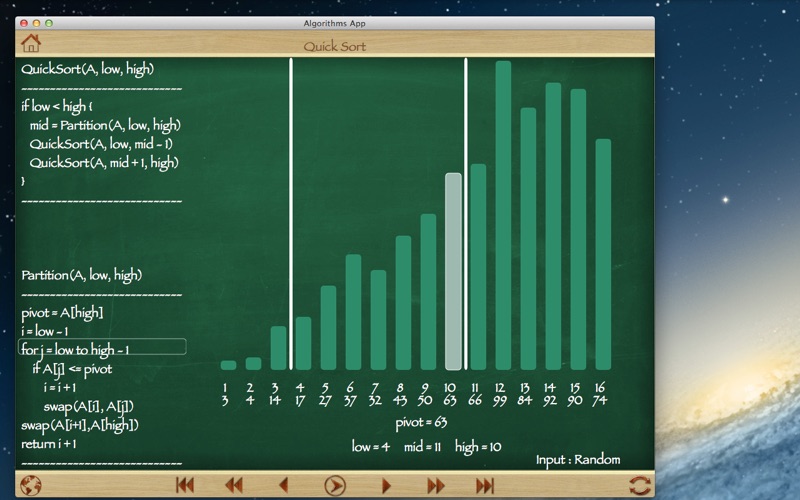Image resolution: width=800 pixels, height=500 pixels.
Task: Click the highlighted 'for j = low to high - 1' line
Action: pos(102,347)
